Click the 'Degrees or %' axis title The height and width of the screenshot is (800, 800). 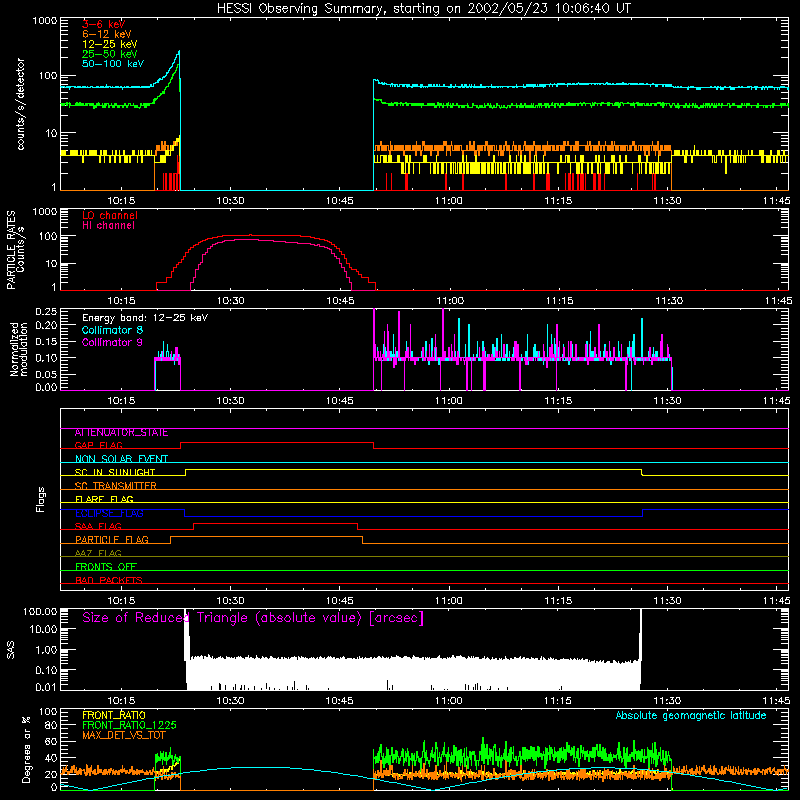click(26, 749)
